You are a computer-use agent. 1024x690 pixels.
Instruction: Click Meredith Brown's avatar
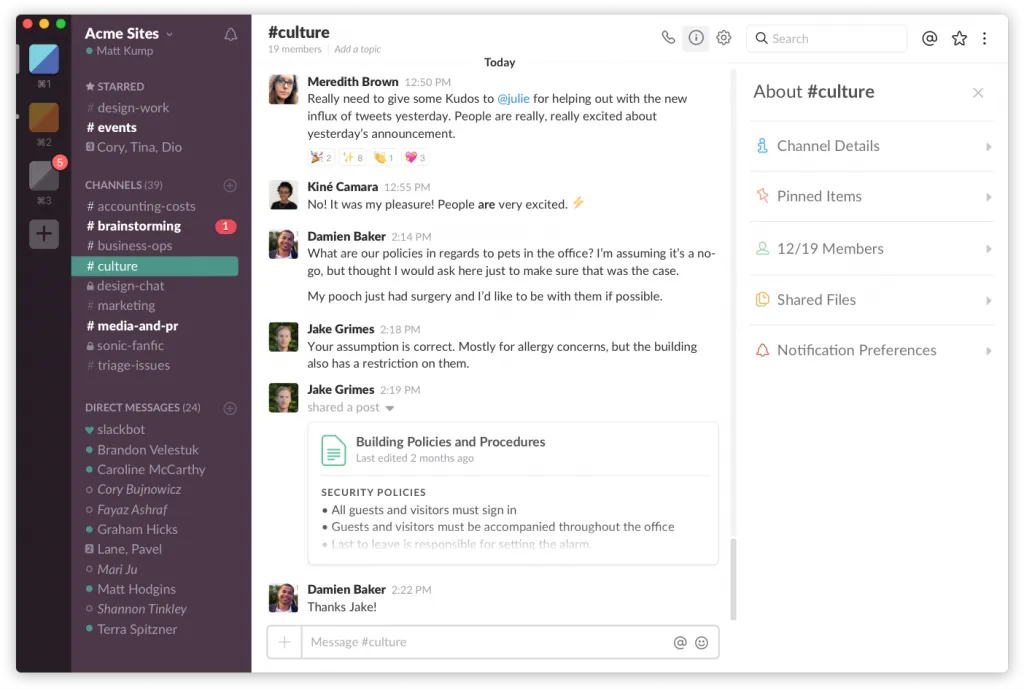tap(283, 89)
